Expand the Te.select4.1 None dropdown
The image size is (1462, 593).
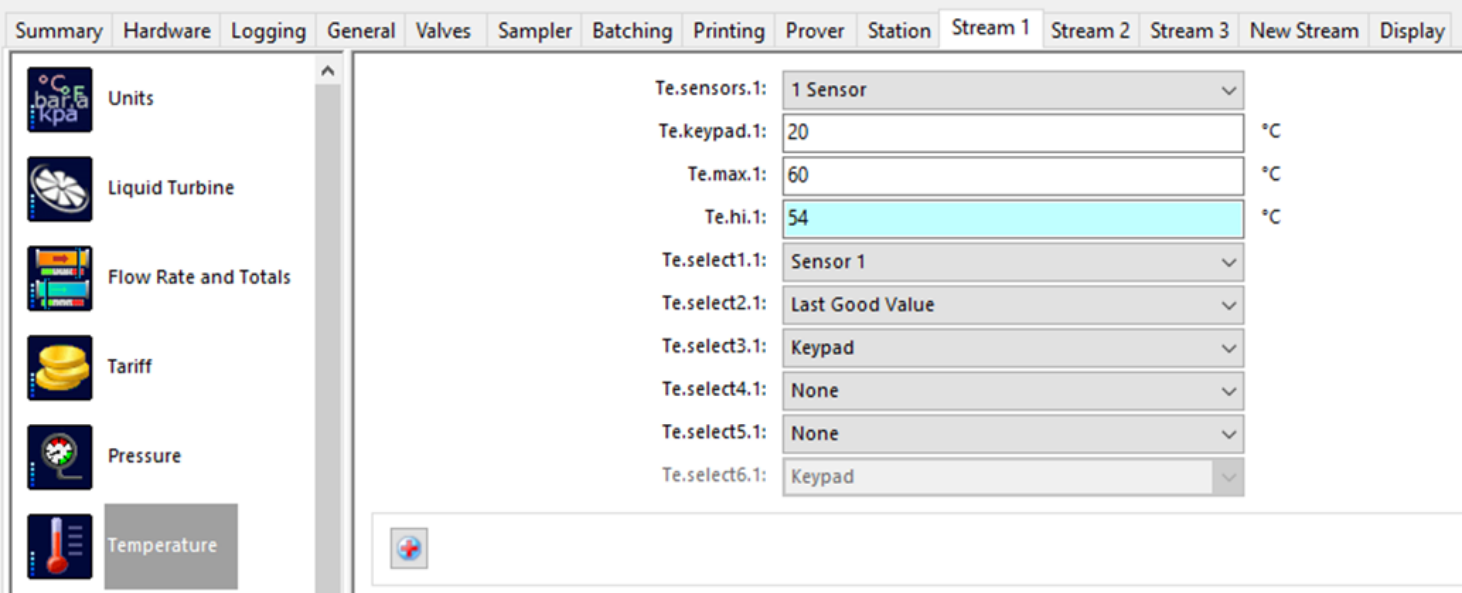tap(1013, 391)
